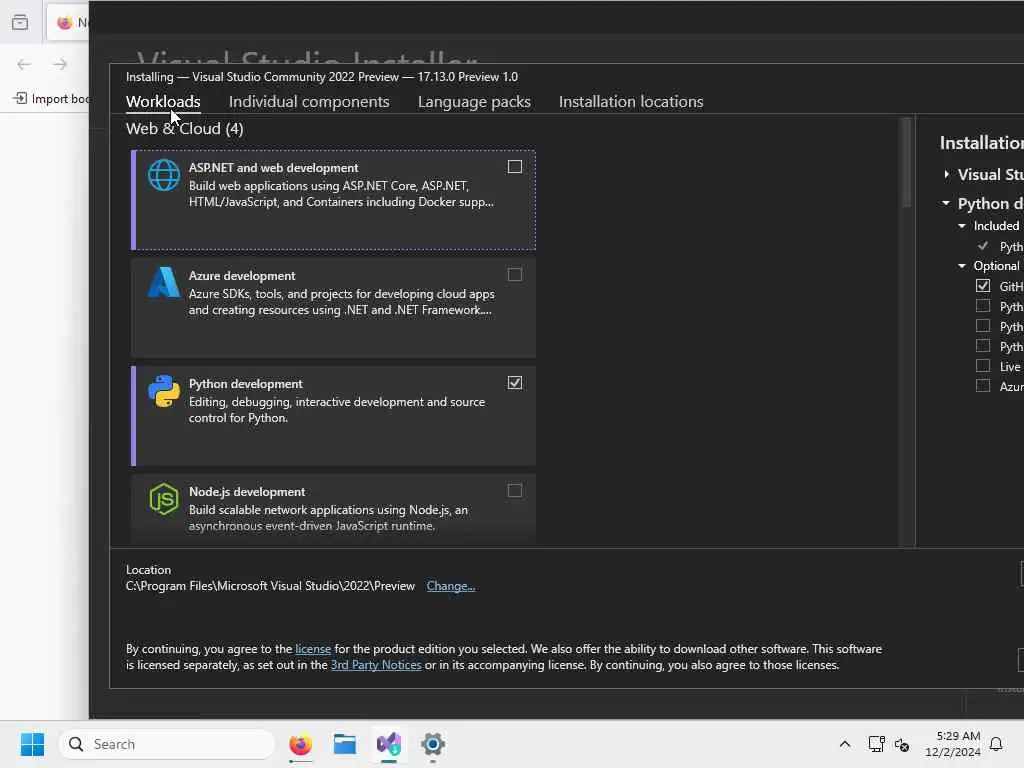Click the ASP.NET globe workload icon
The height and width of the screenshot is (768, 1024).
click(163, 175)
